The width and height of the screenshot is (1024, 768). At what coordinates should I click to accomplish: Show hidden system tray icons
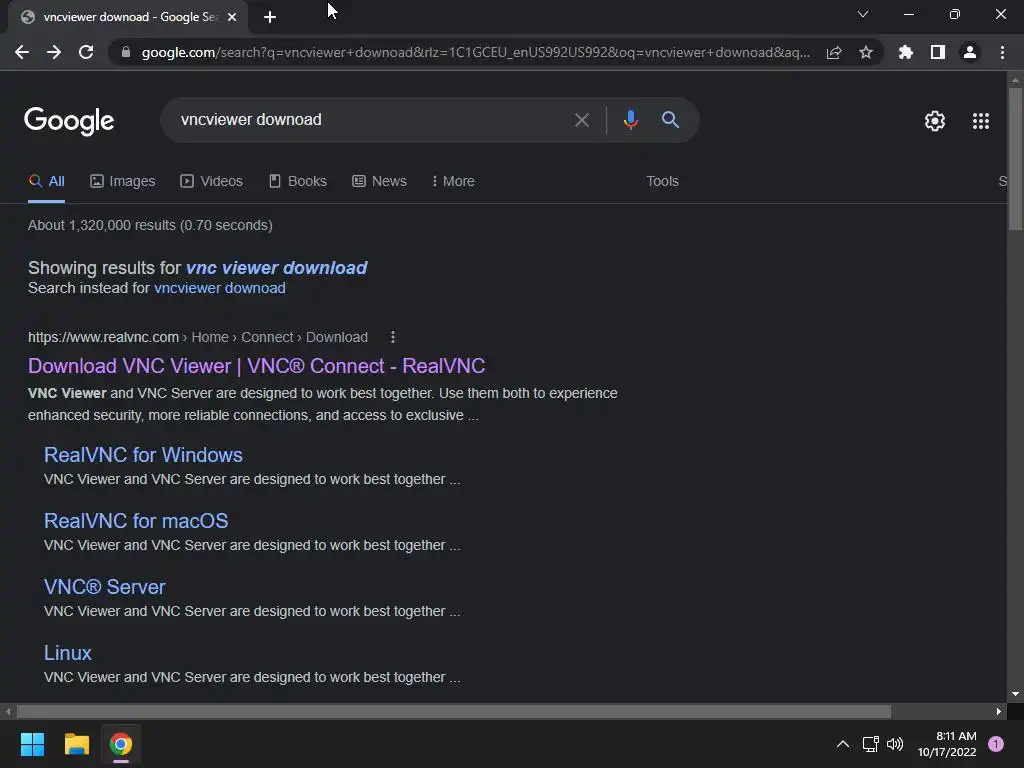[842, 744]
